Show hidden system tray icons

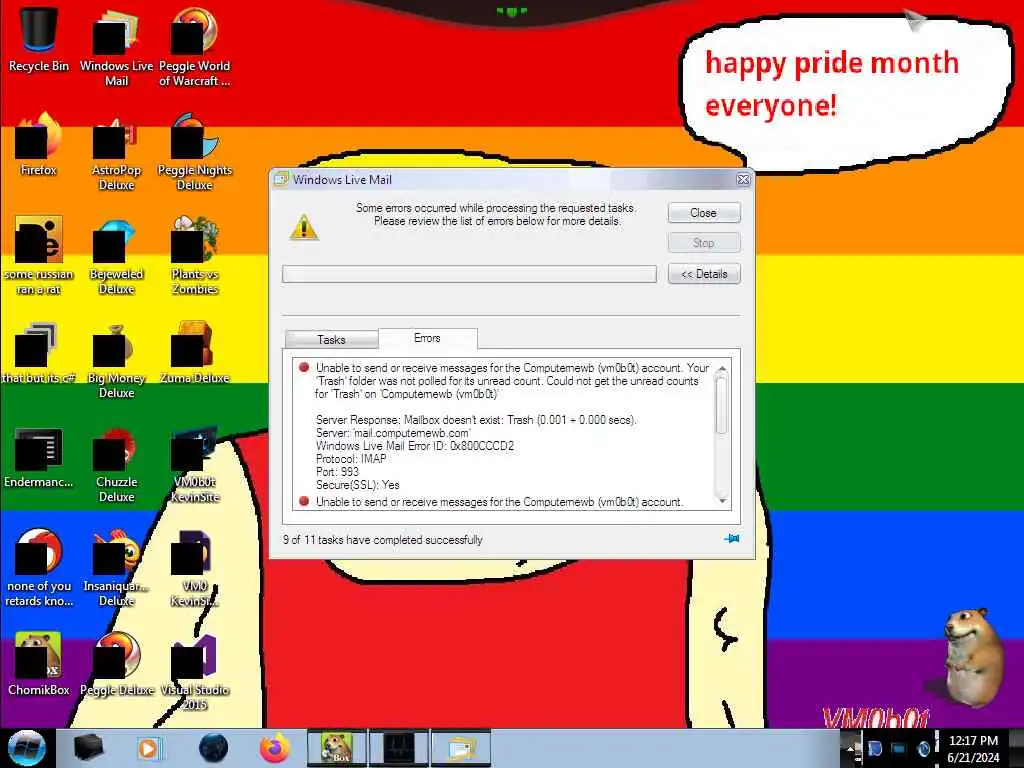[x=850, y=748]
